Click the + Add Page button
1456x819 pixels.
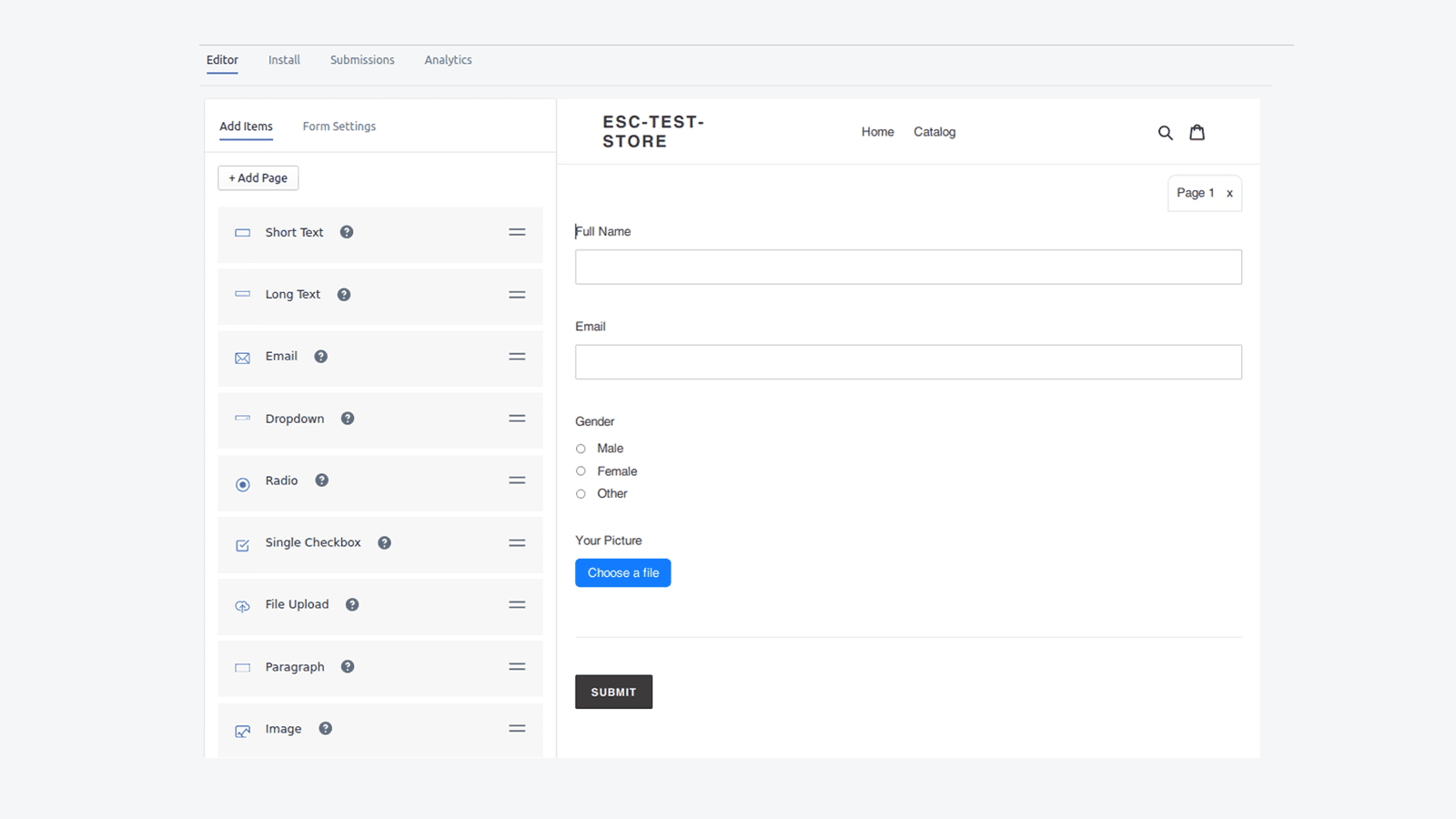258,177
